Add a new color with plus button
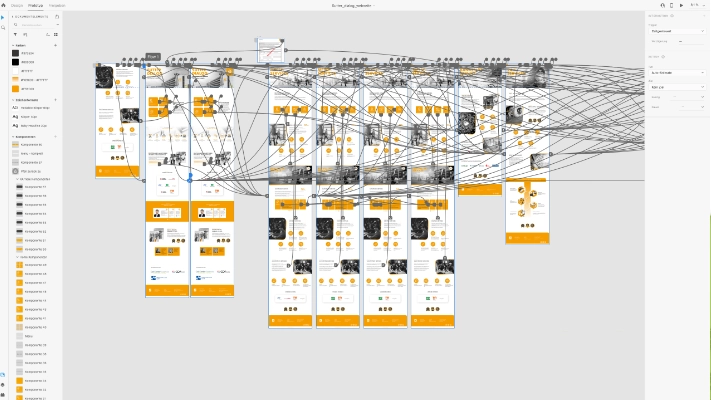Viewport: 711px width, 400px height. 55,45
